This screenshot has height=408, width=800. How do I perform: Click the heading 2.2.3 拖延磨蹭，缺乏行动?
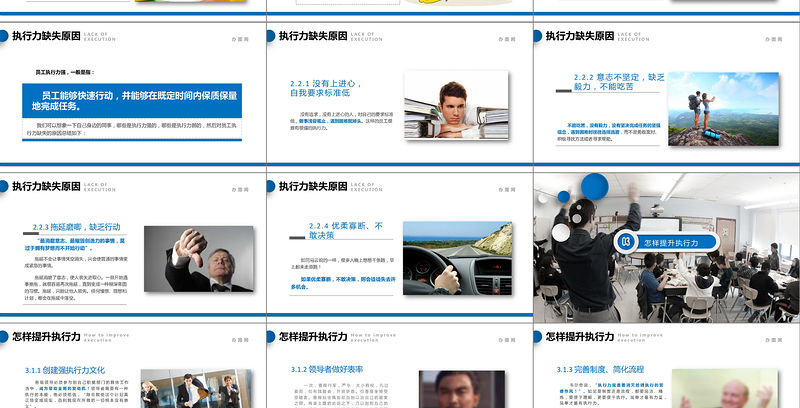(x=72, y=227)
